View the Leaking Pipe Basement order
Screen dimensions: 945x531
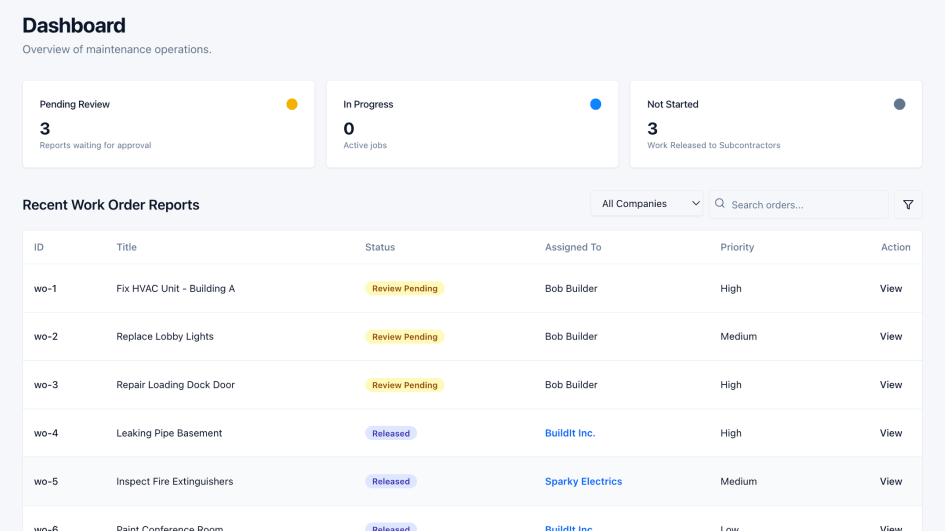click(x=891, y=433)
